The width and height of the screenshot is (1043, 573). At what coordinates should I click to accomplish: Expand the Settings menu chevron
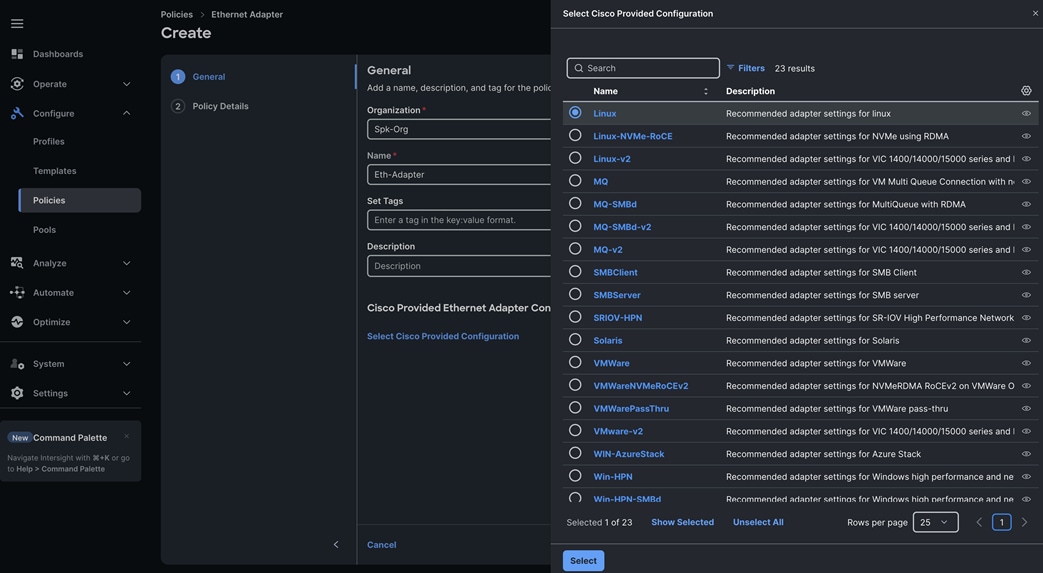(x=126, y=393)
